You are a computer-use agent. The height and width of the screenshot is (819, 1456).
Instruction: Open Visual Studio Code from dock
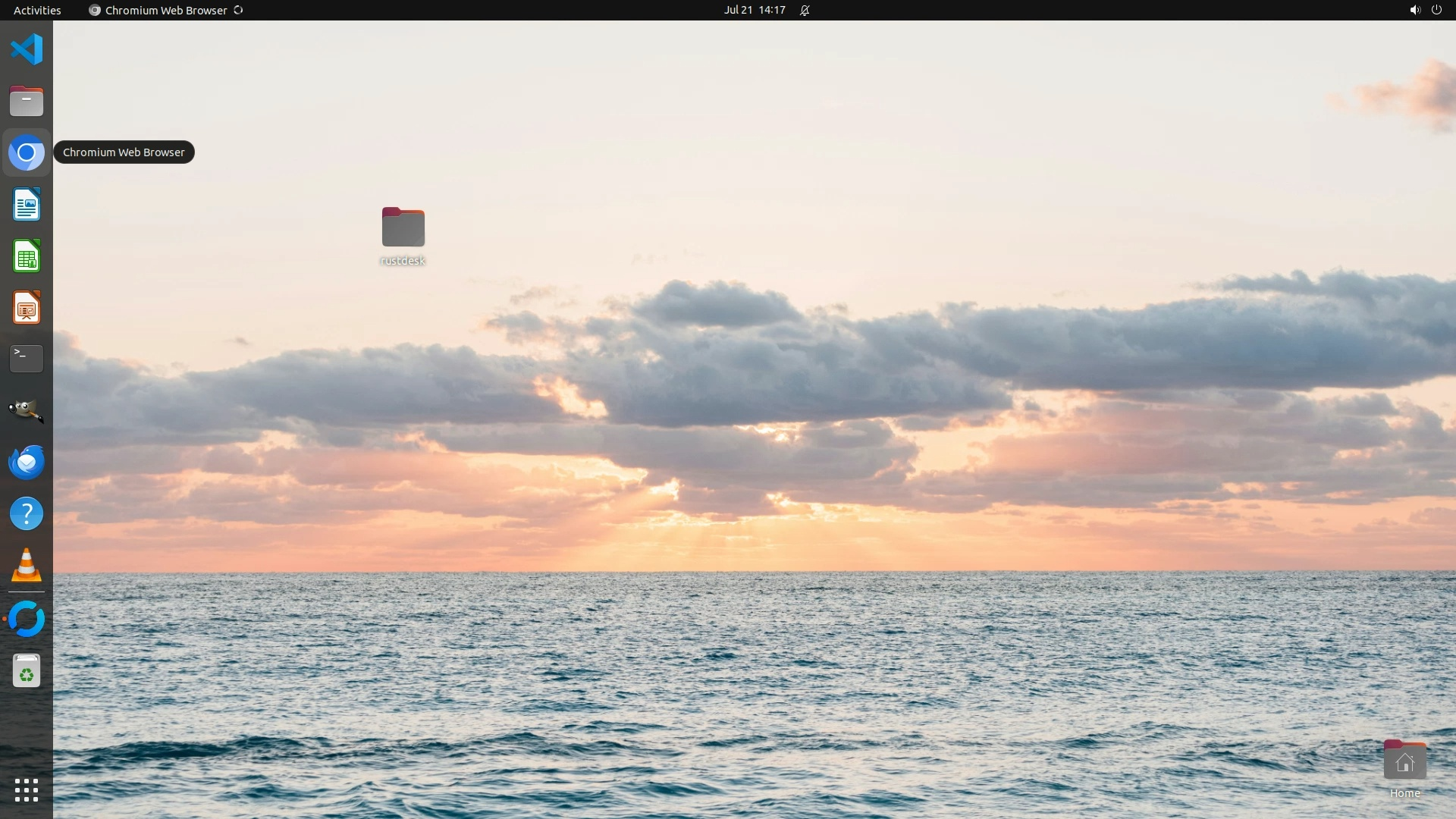(27, 49)
